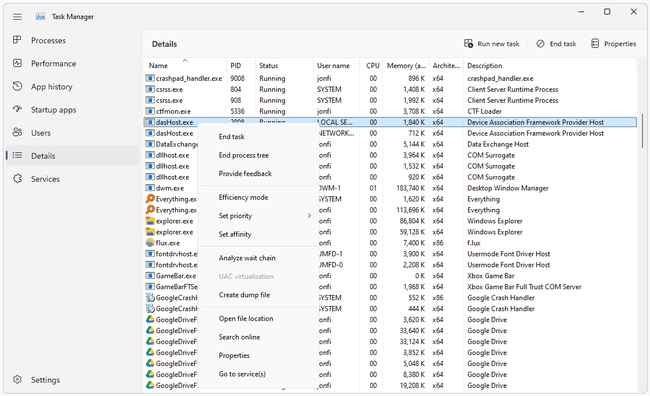
Task: Select Efficiency mode in context menu
Action: (259, 197)
